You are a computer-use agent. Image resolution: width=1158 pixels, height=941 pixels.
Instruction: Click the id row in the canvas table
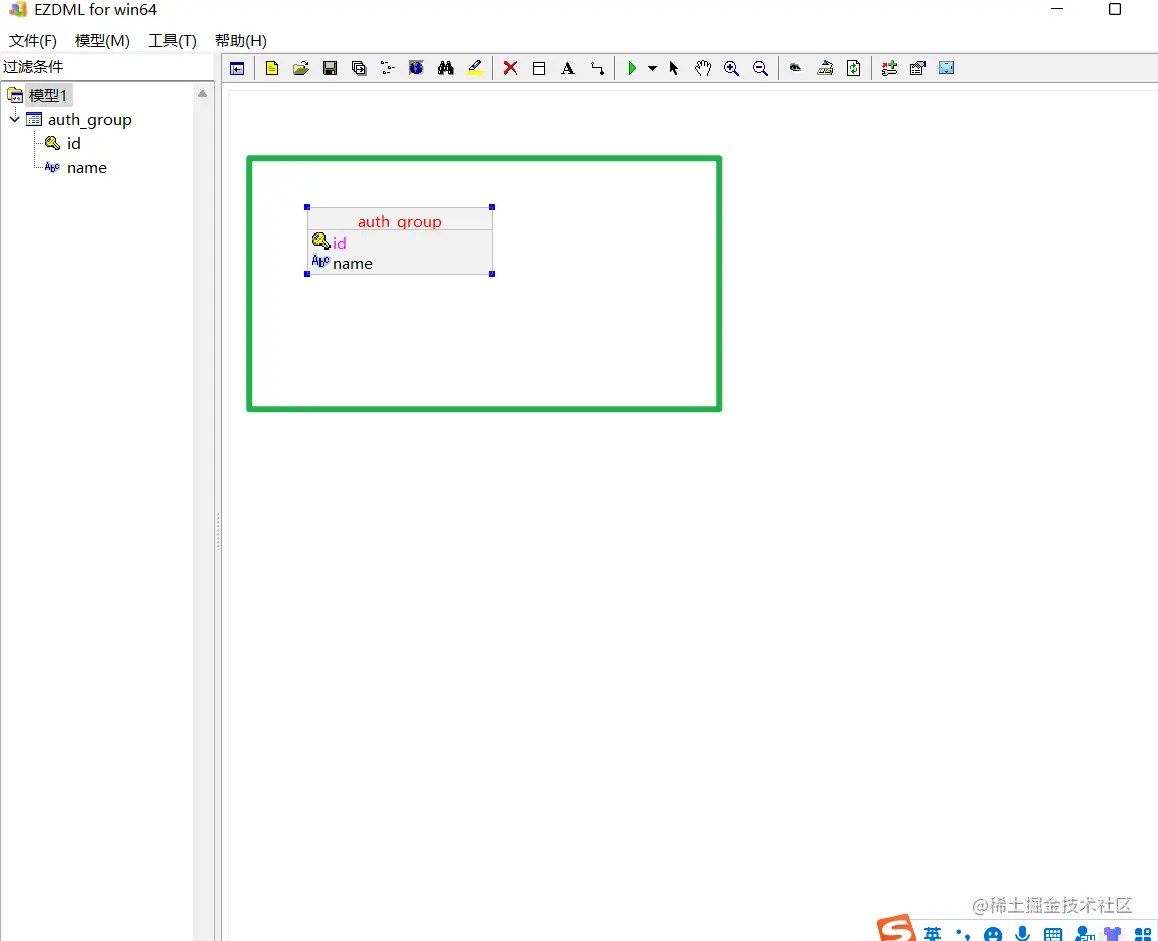tap(400, 242)
